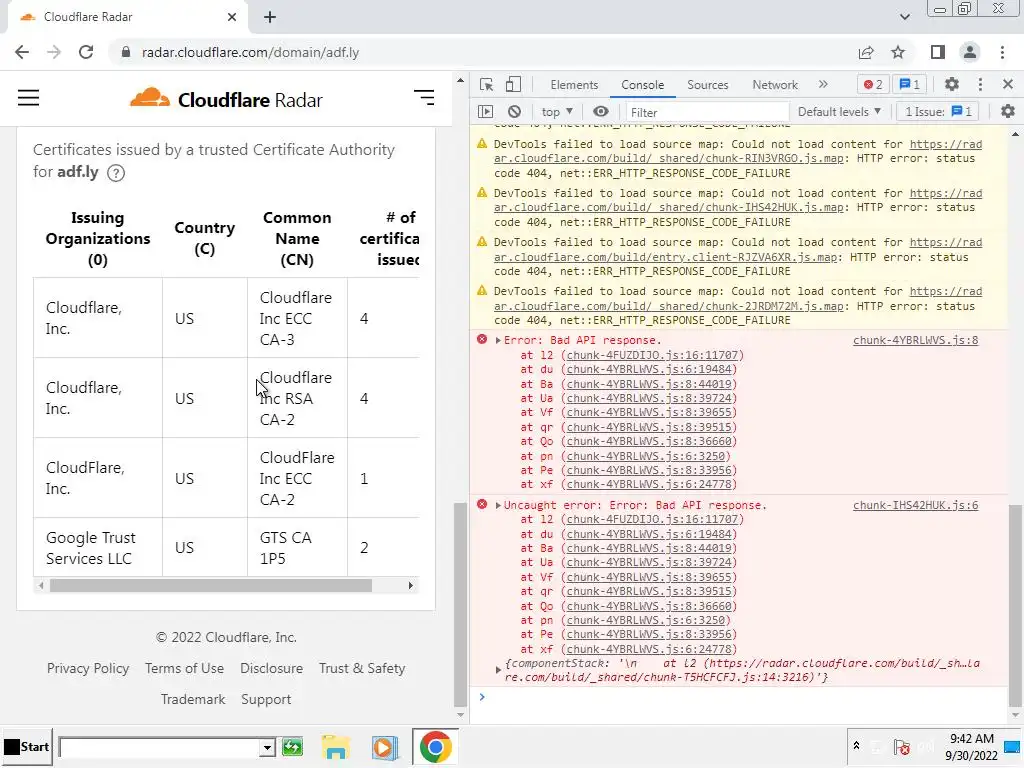Reload the page
This screenshot has width=1024, height=768.
click(x=86, y=52)
